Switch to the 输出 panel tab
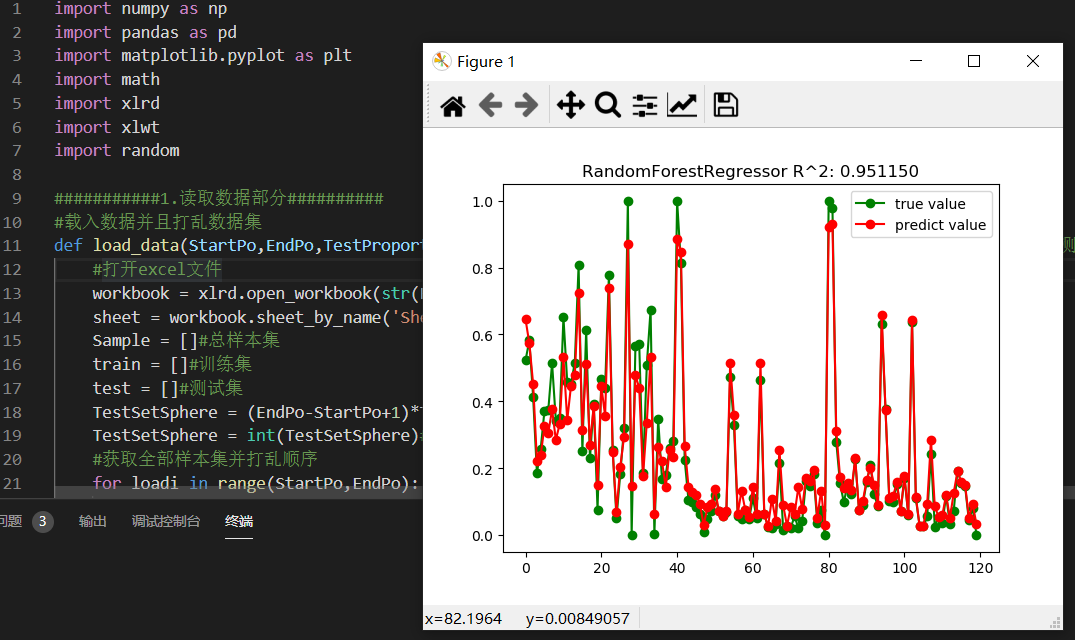The image size is (1075, 640). click(x=92, y=520)
